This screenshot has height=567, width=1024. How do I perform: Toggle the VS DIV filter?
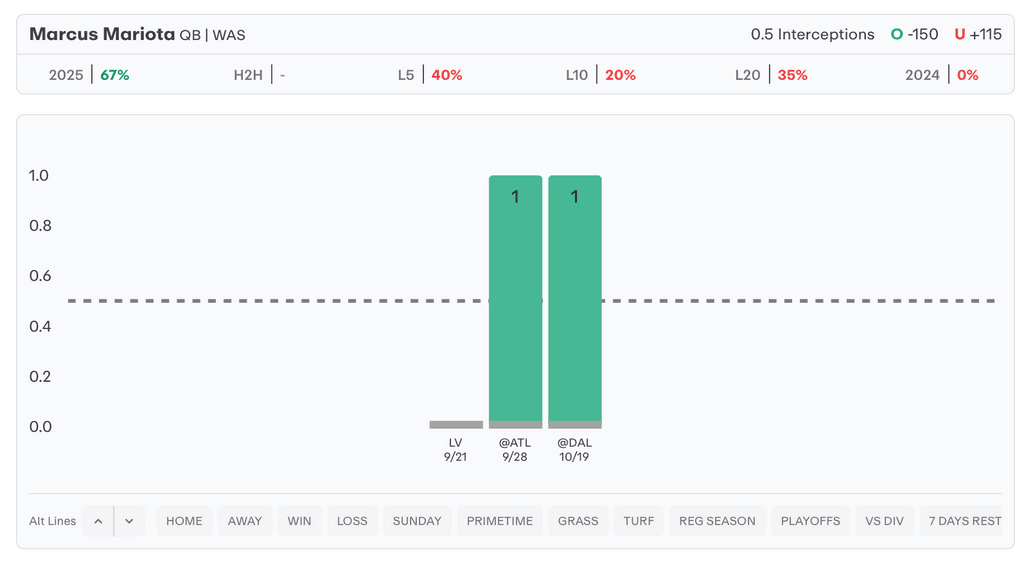pyautogui.click(x=884, y=521)
